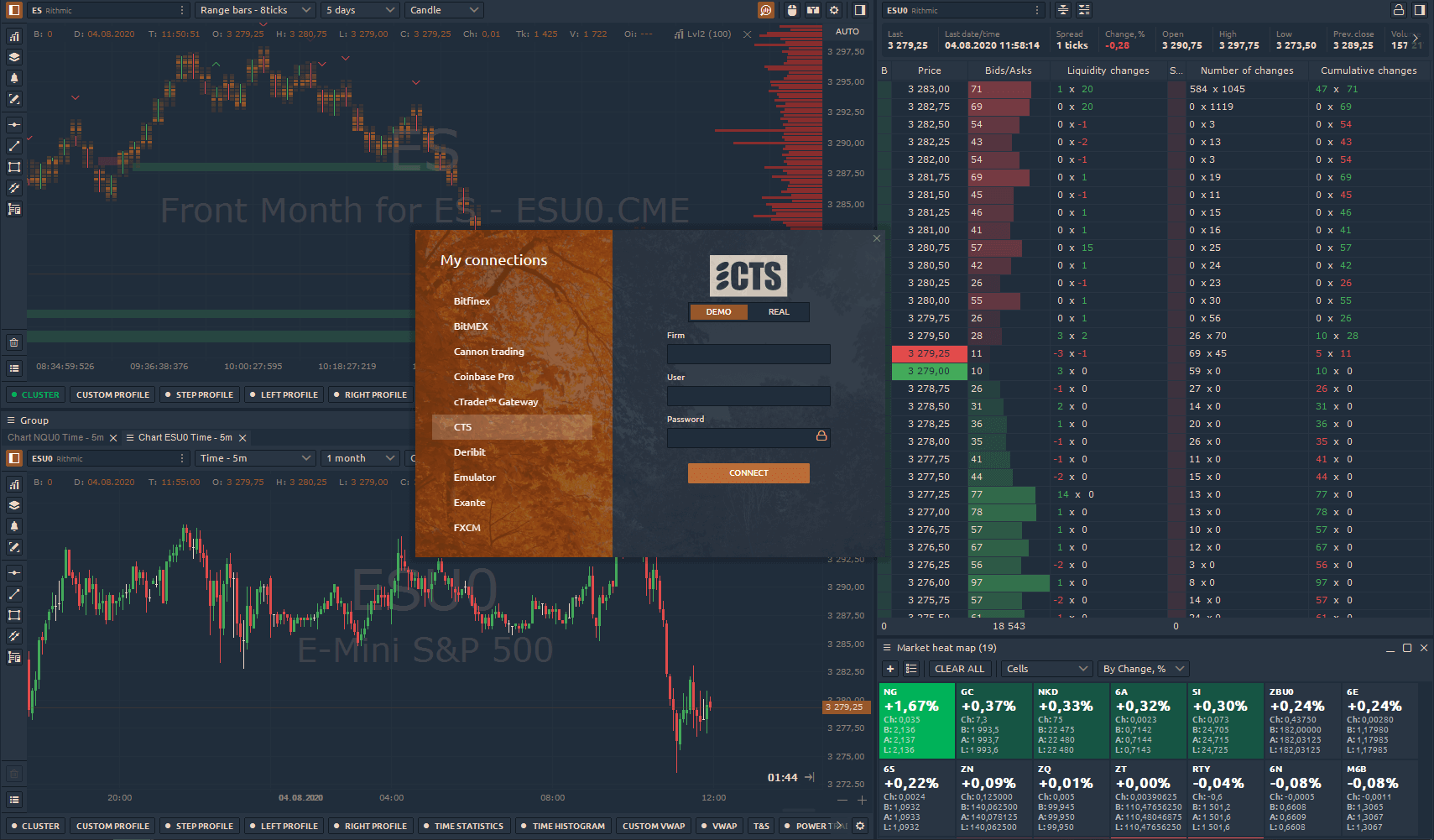
Task: Toggle RIGHT PROFILE in top chart
Action: pos(370,394)
